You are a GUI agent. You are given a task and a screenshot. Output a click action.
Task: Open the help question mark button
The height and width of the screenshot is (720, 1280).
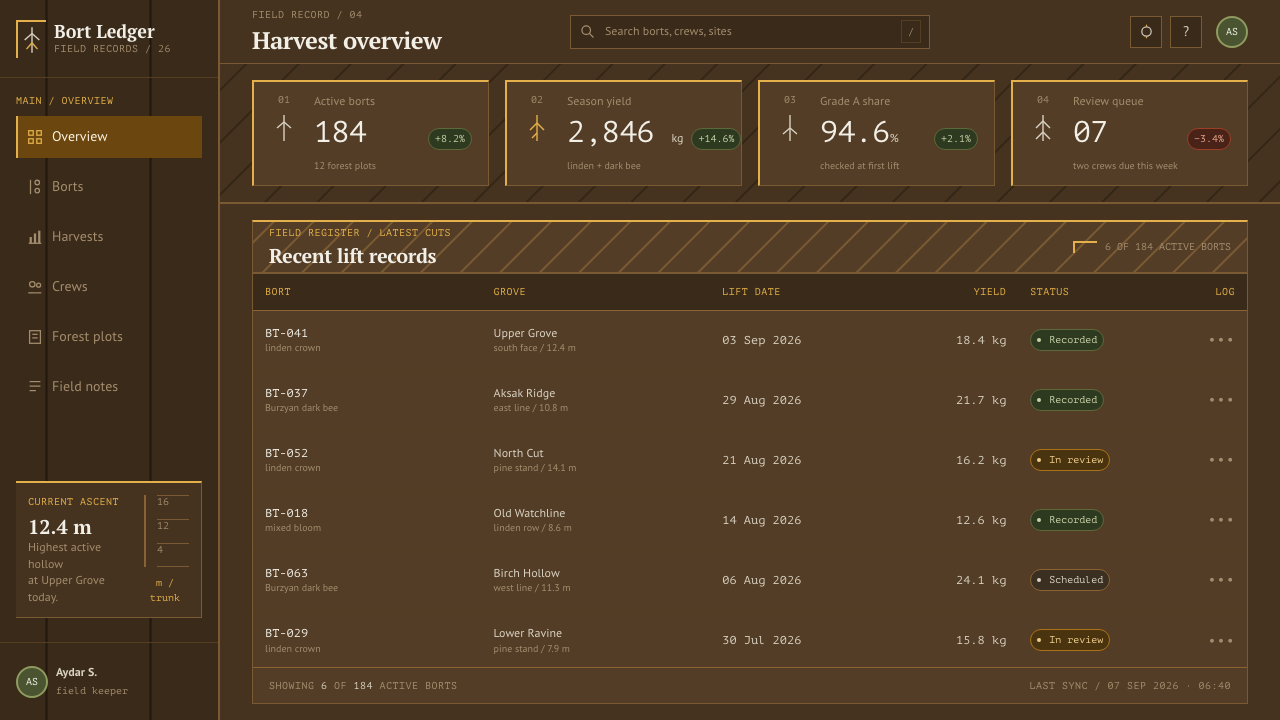(1186, 32)
